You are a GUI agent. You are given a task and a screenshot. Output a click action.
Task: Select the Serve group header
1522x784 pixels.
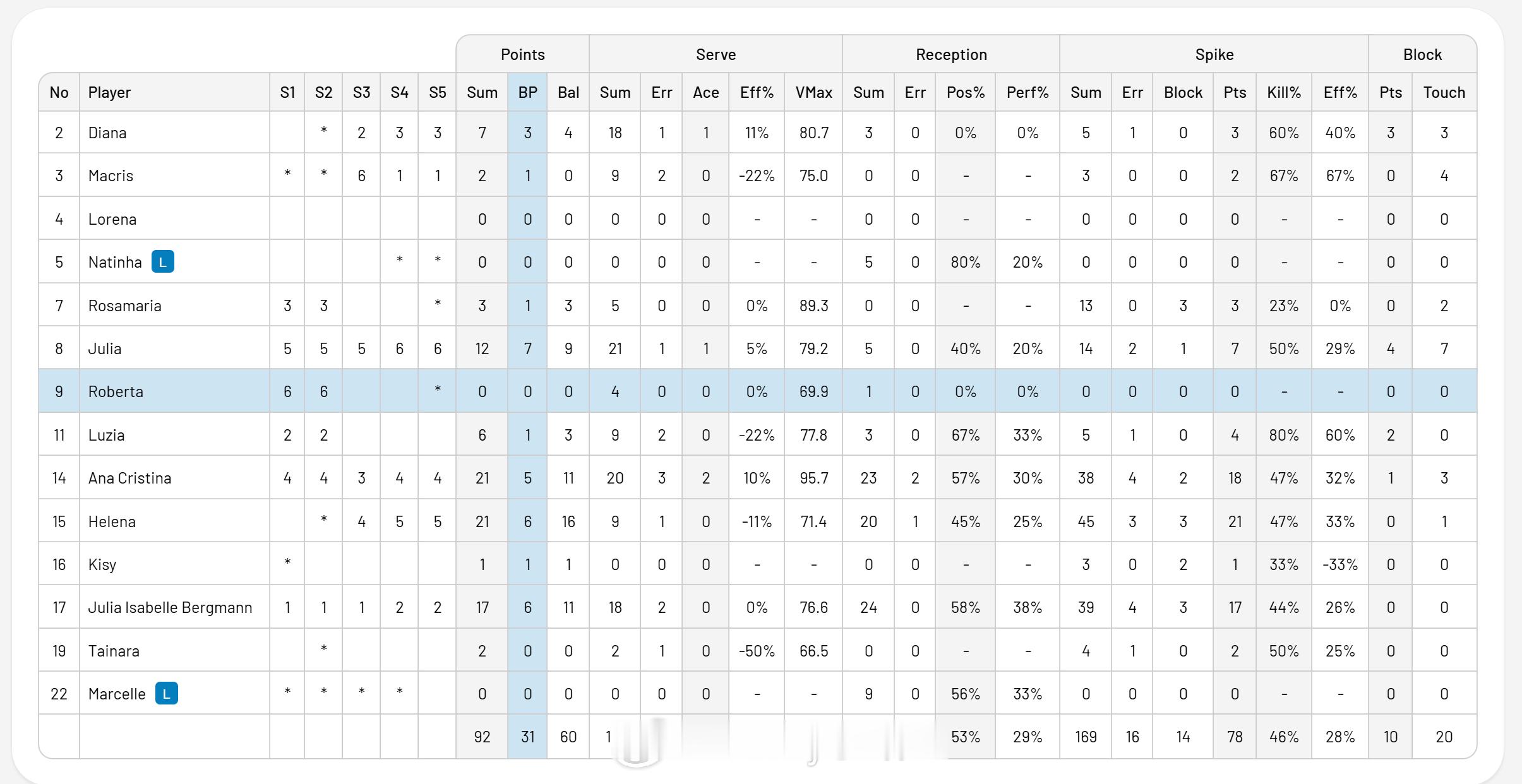(x=716, y=54)
